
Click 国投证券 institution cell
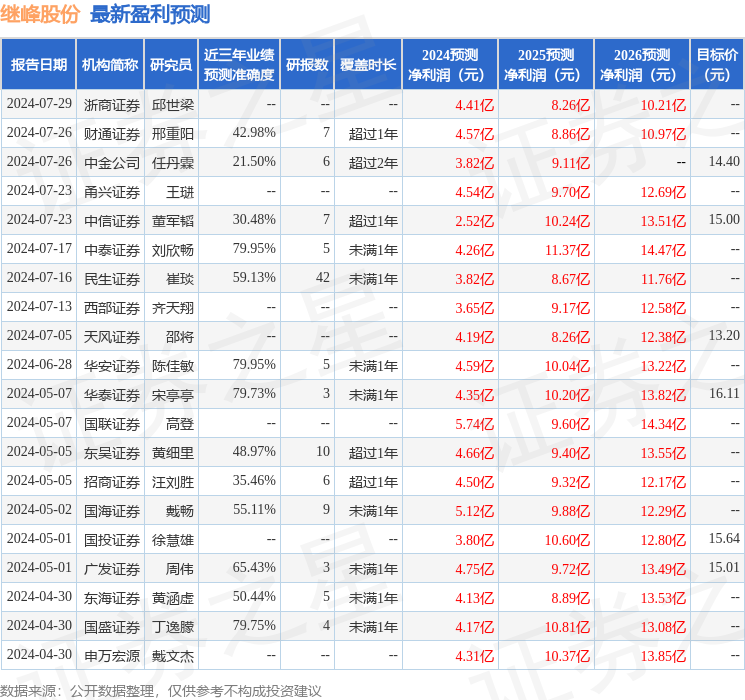pyautogui.click(x=112, y=539)
